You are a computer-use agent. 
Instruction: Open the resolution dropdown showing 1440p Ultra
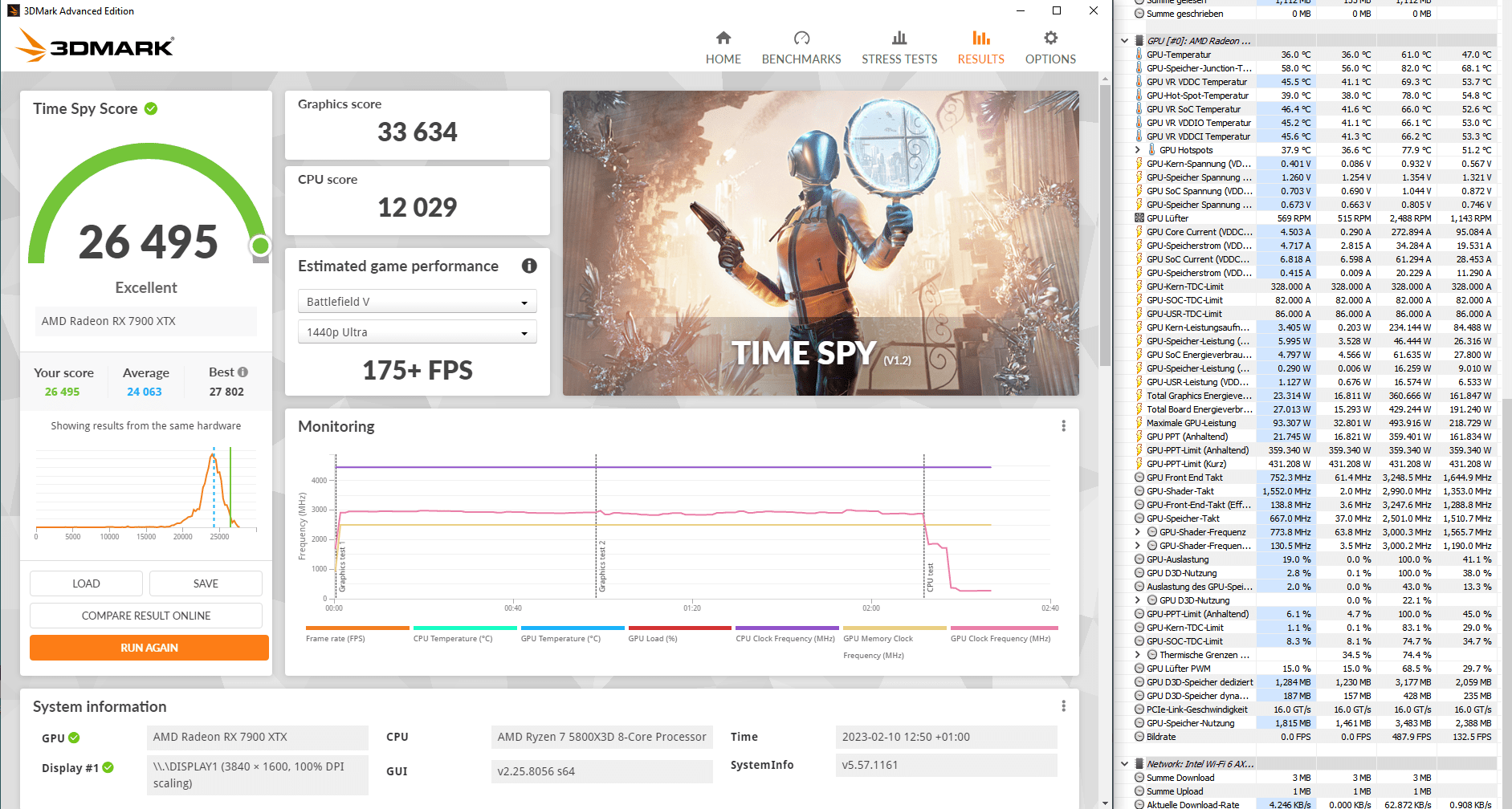coord(417,332)
